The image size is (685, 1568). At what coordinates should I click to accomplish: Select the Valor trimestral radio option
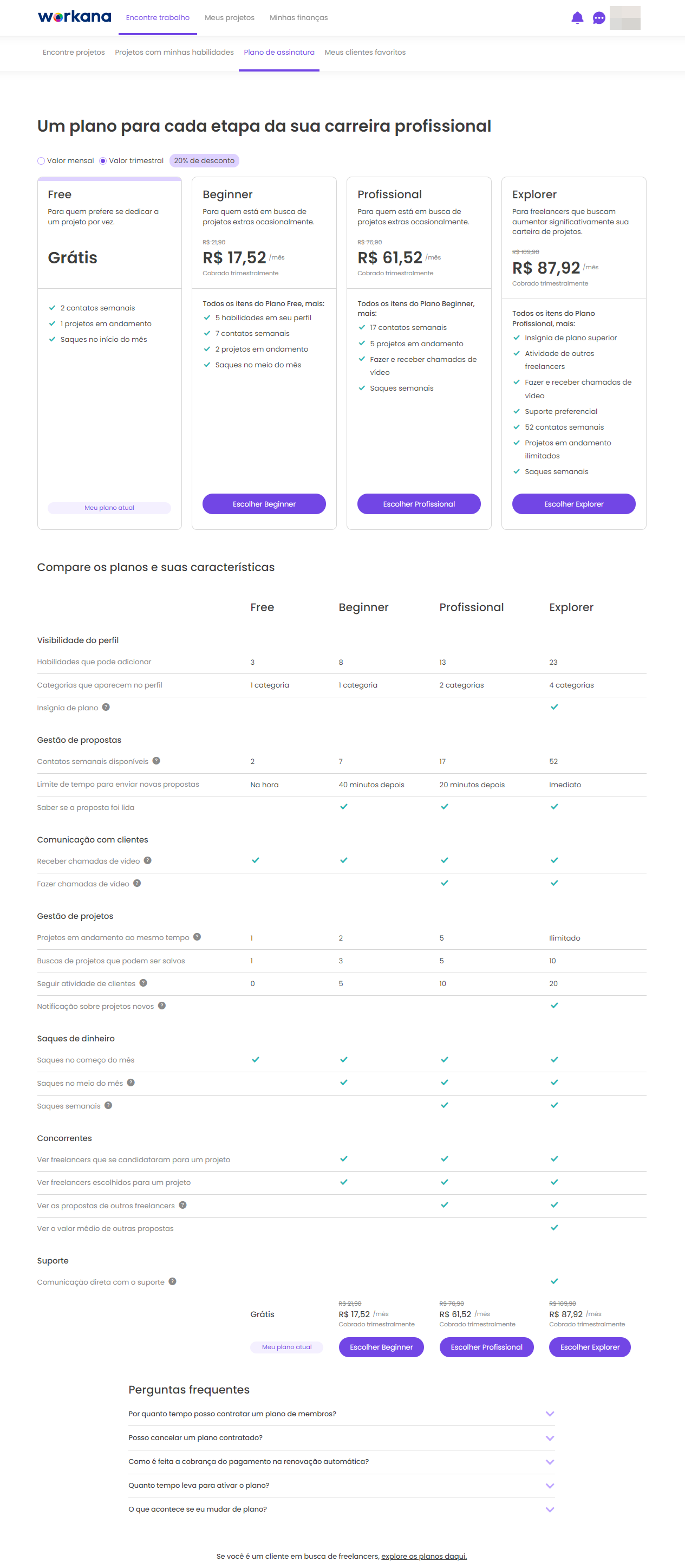tap(103, 161)
